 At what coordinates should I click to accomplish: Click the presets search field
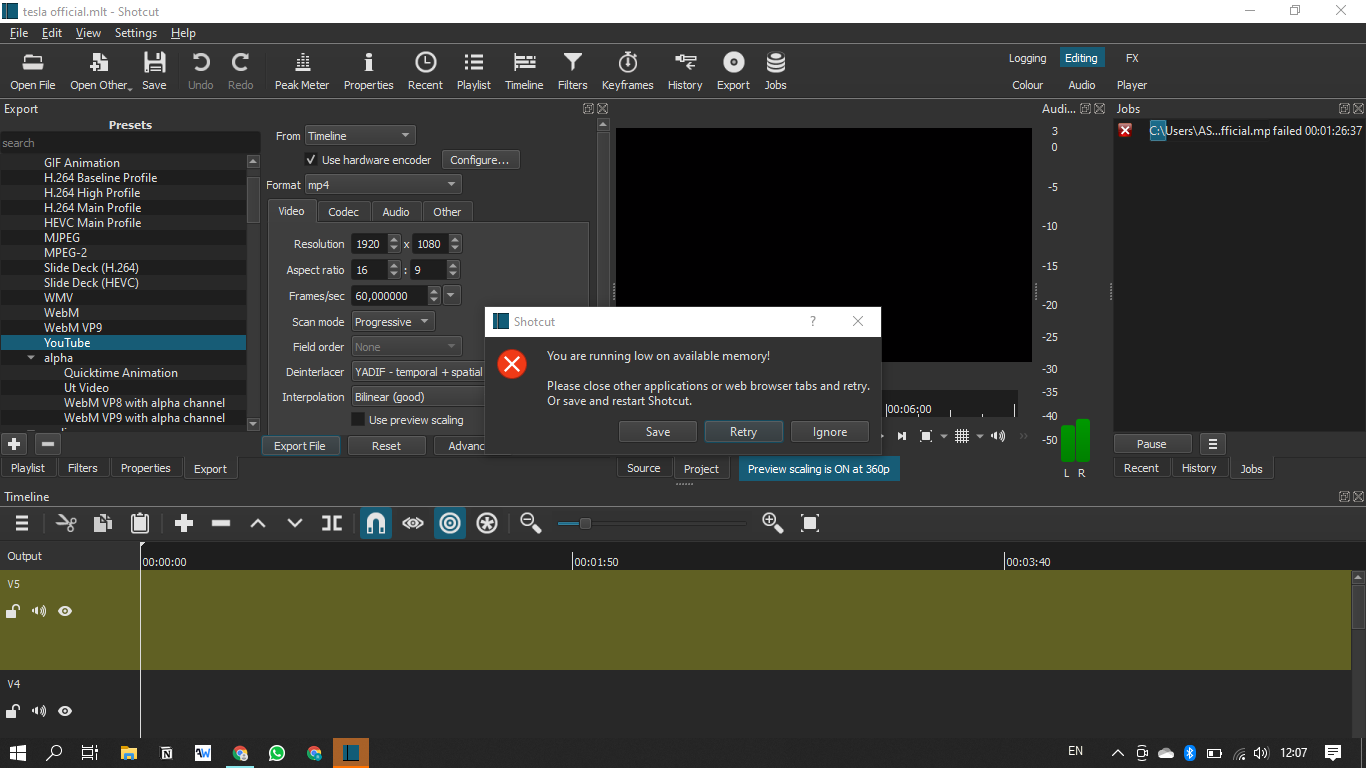point(130,143)
